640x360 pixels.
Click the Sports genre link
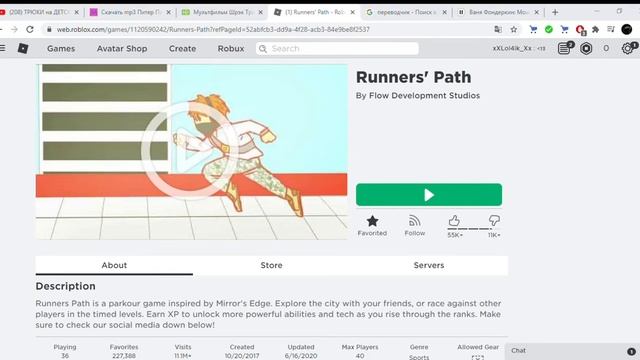coord(419,357)
